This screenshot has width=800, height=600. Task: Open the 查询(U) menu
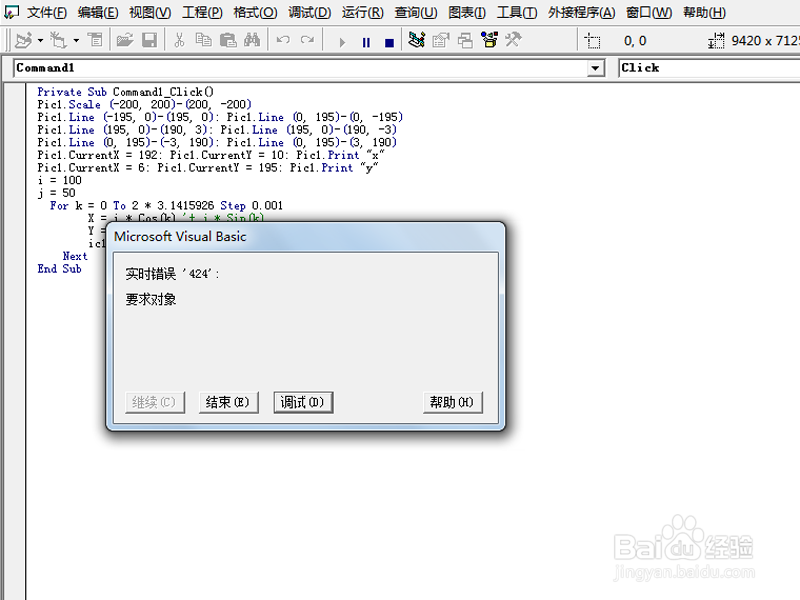(x=416, y=12)
